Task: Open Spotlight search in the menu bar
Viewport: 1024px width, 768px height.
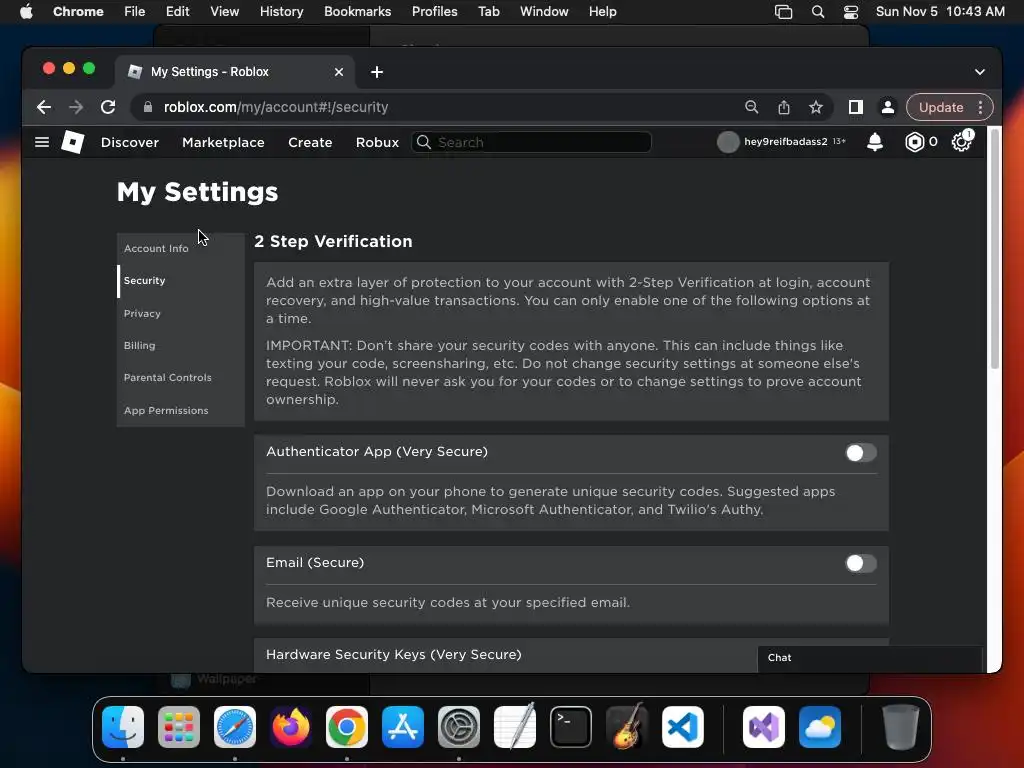Action: pyautogui.click(x=818, y=12)
